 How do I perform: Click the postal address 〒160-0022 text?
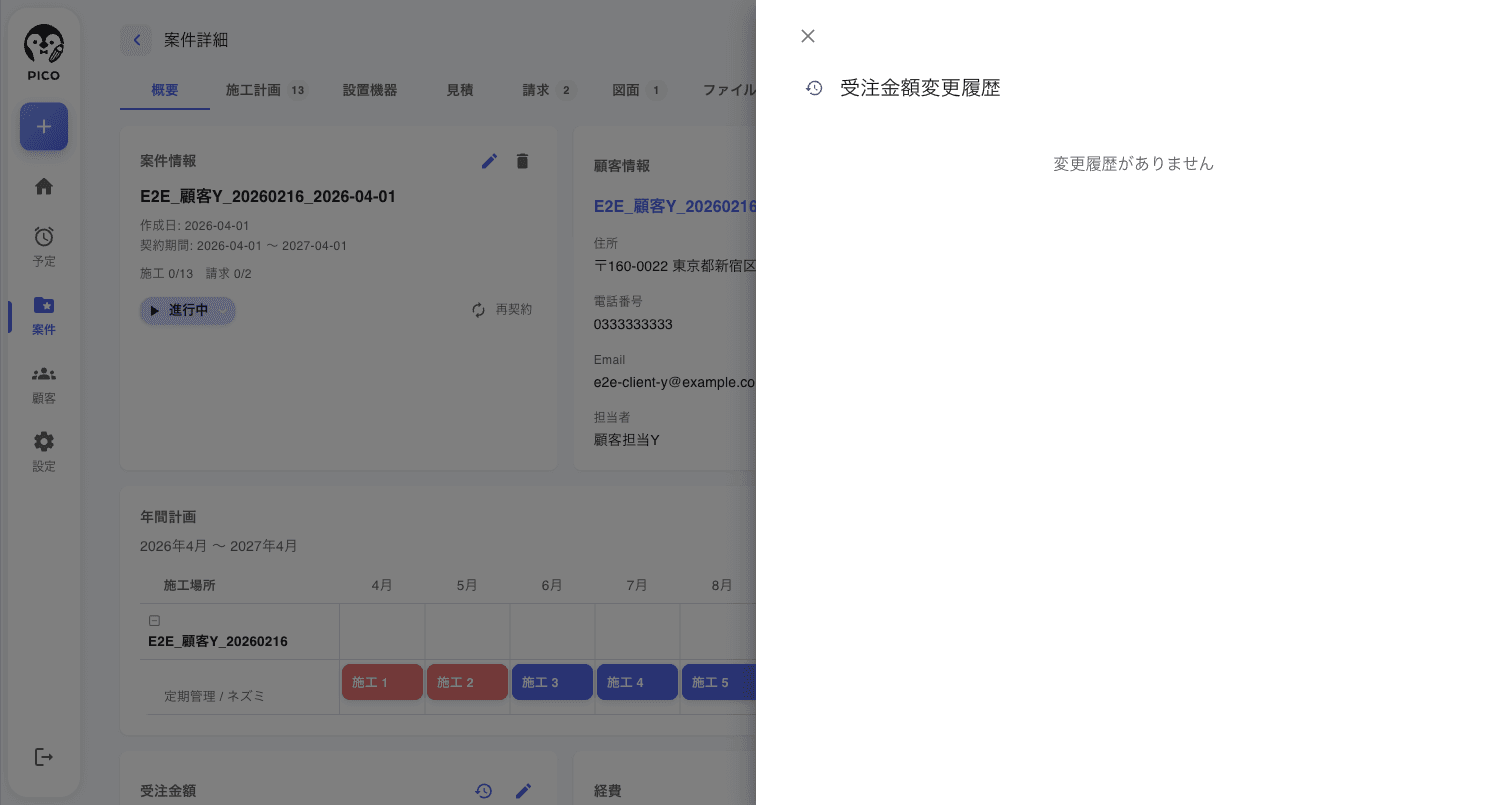(x=675, y=267)
